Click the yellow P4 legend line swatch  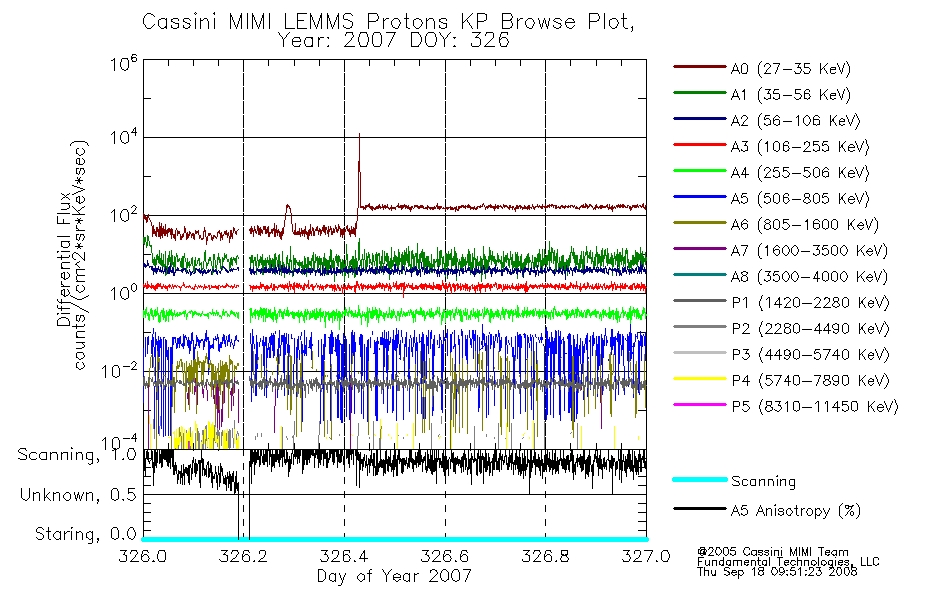(x=700, y=379)
